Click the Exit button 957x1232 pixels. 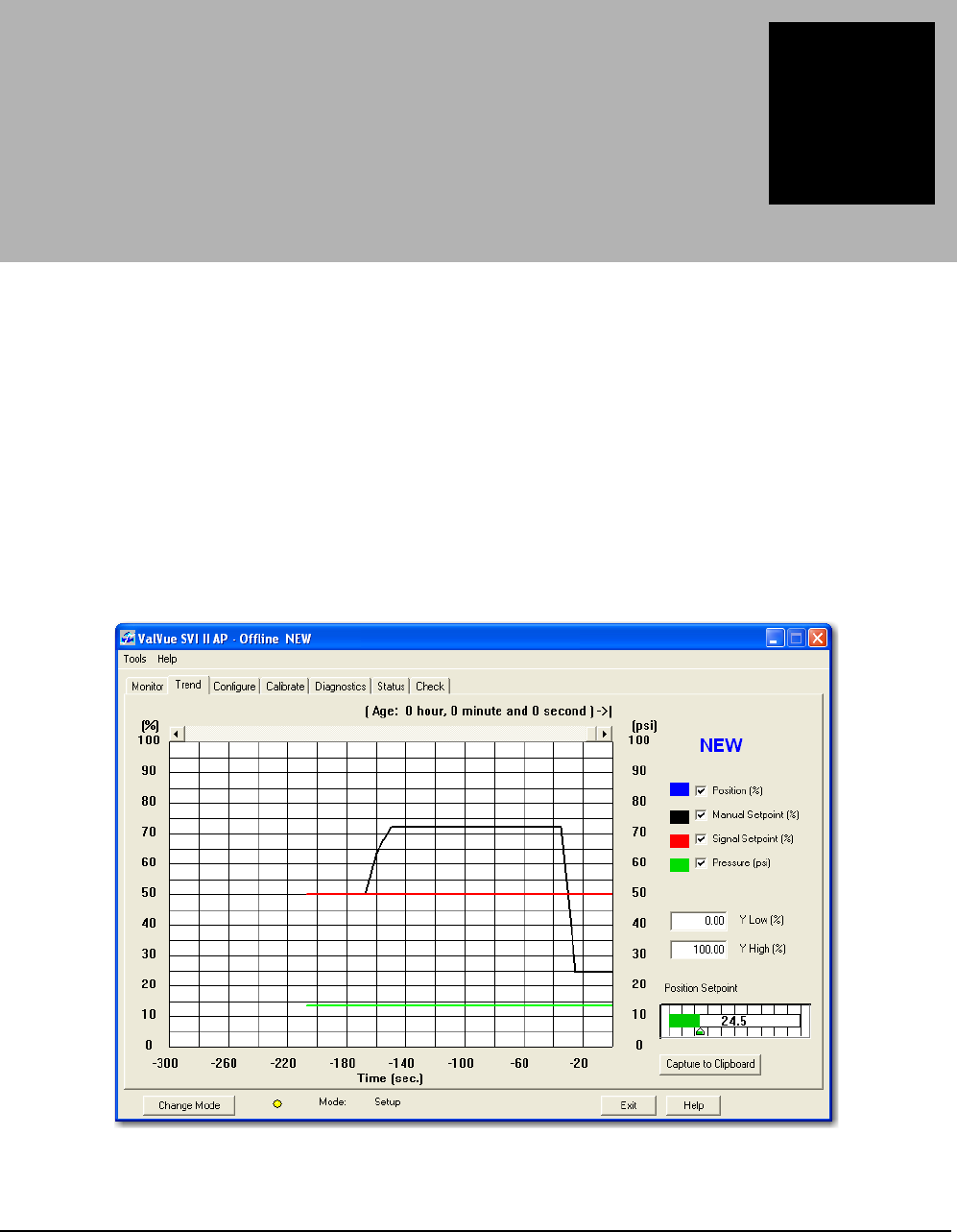point(629,1105)
